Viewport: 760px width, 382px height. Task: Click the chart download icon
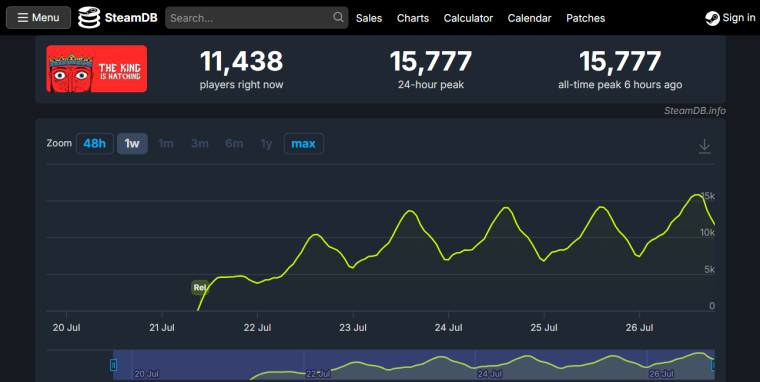click(704, 146)
